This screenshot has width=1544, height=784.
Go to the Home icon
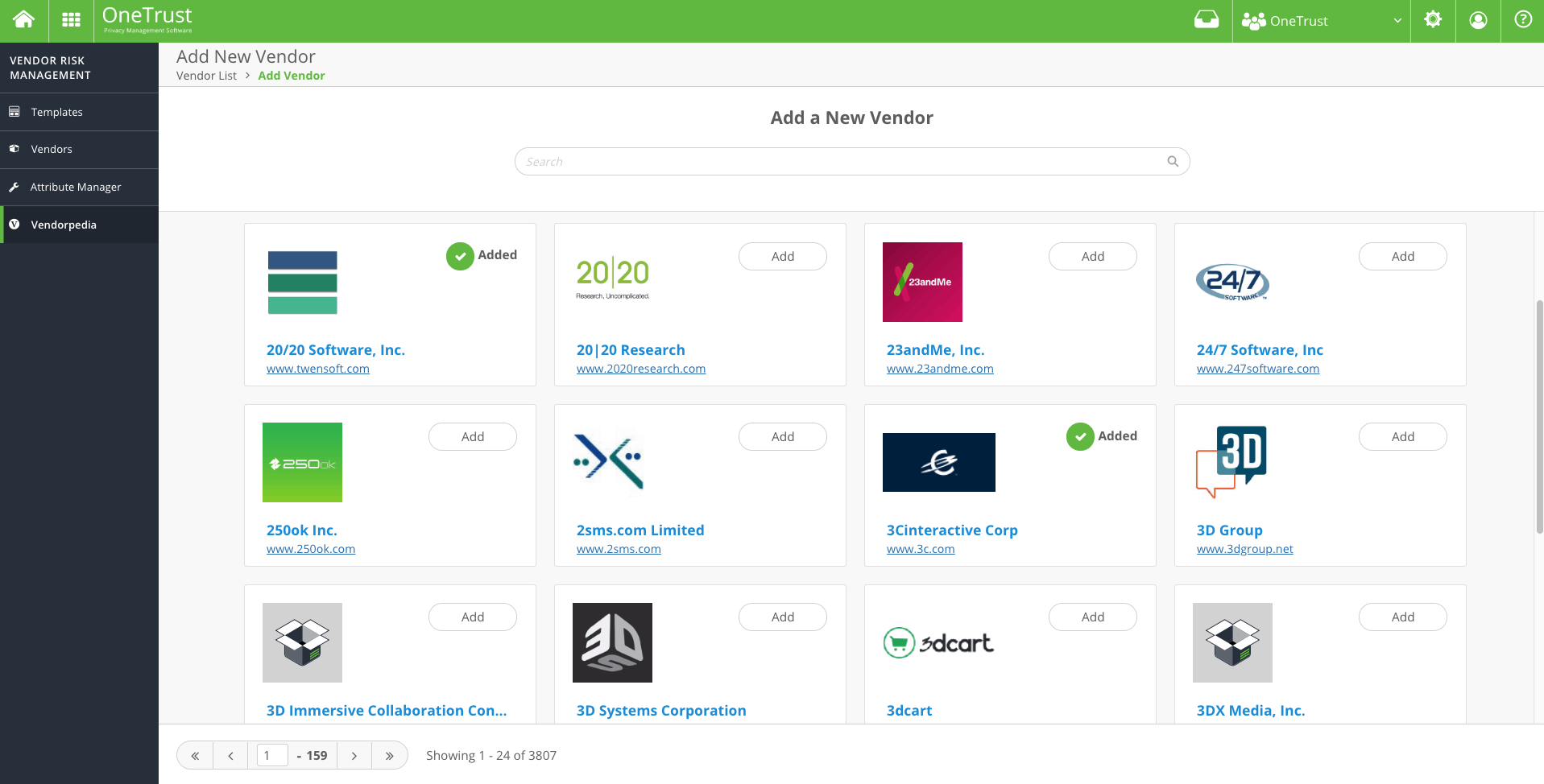pyautogui.click(x=24, y=20)
